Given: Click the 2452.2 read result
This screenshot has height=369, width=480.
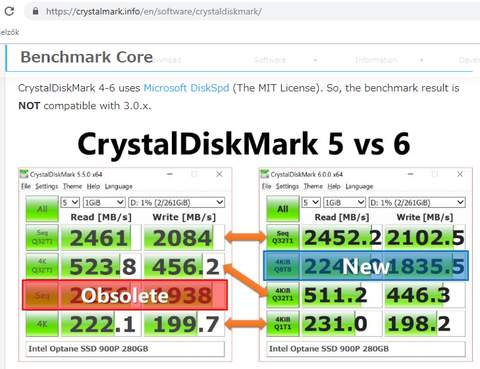Looking at the screenshot, I should click(x=342, y=238).
